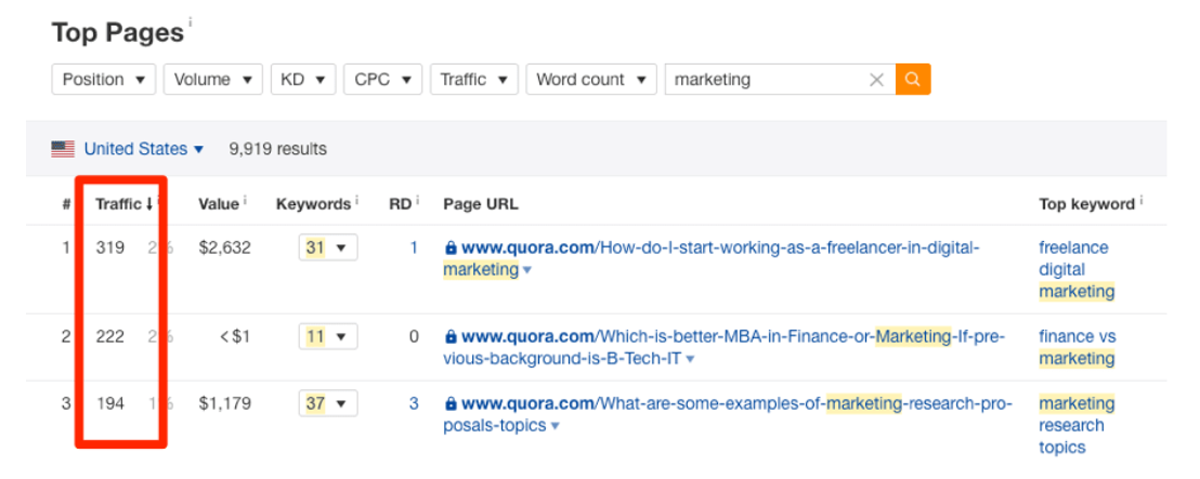This screenshot has height=479, width=1200.
Task: Click the orange search magnifier button
Action: pyautogui.click(x=913, y=80)
